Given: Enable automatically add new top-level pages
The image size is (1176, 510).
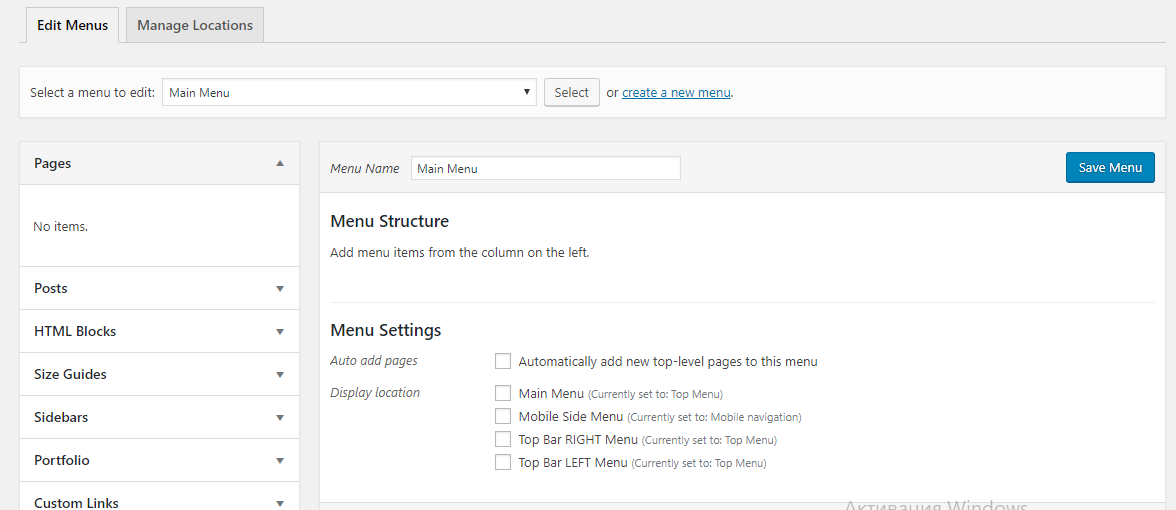Looking at the screenshot, I should point(503,361).
